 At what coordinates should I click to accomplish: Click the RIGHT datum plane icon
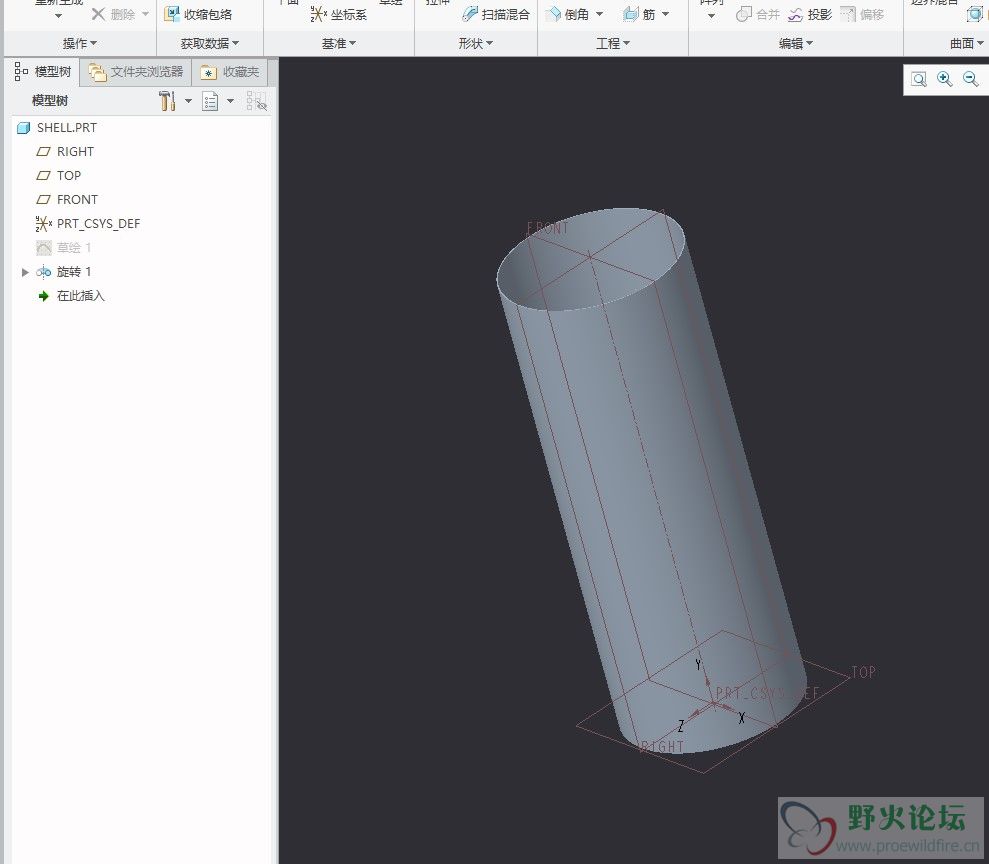coord(44,152)
